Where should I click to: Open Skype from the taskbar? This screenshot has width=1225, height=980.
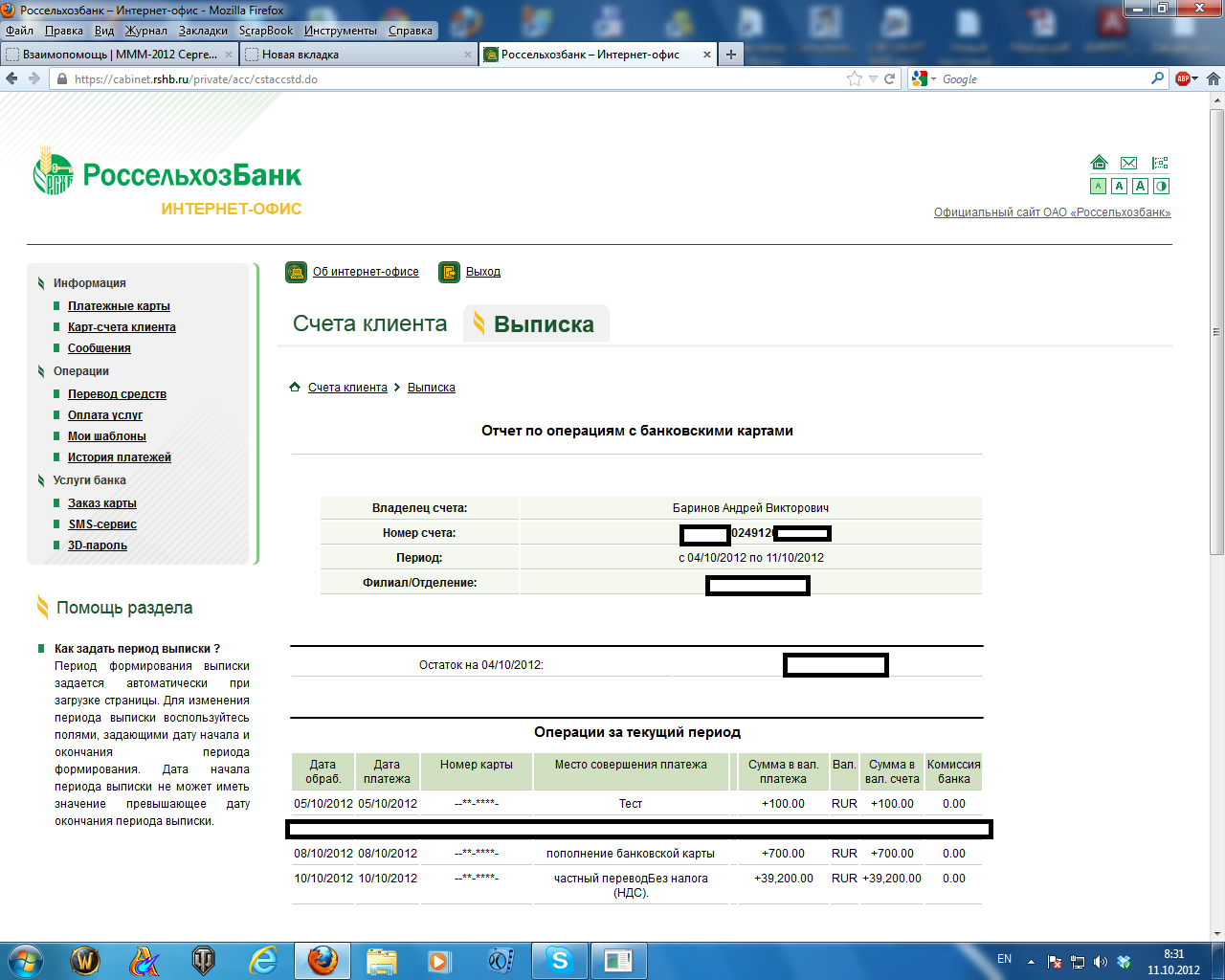click(x=560, y=960)
